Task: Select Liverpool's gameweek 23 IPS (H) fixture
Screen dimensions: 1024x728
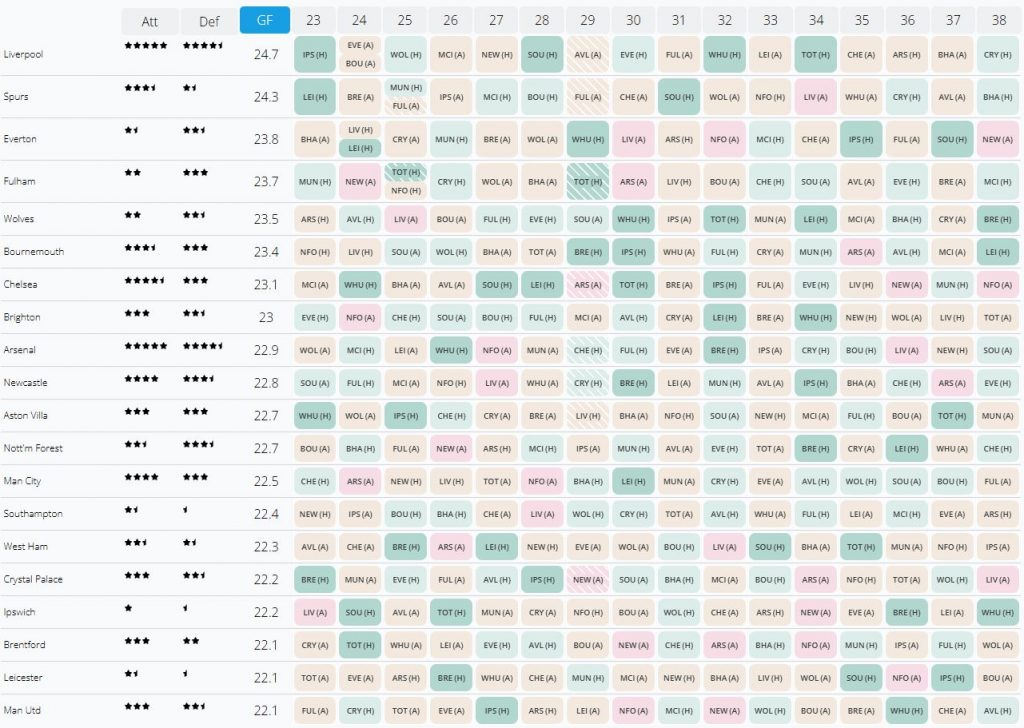Action: pos(315,54)
